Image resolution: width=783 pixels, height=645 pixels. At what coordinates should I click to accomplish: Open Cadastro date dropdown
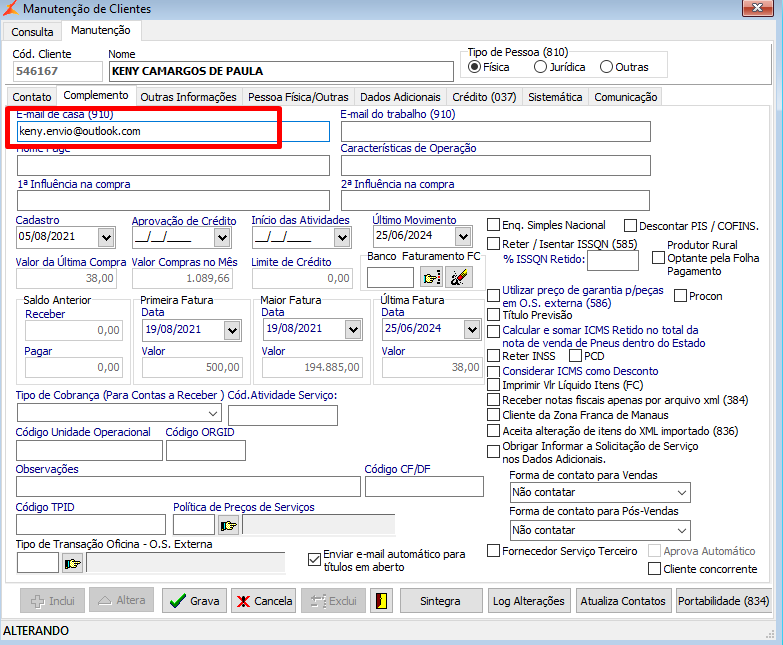coord(106,237)
